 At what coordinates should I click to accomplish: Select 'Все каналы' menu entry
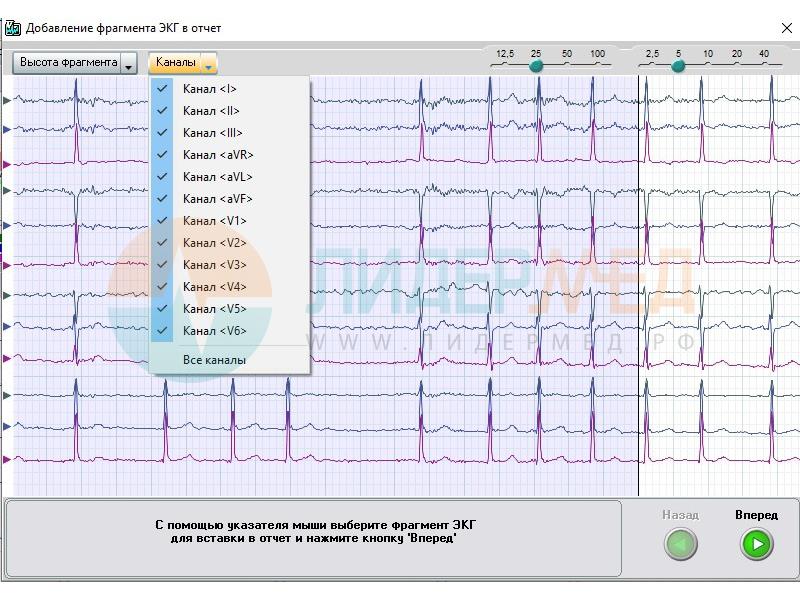[214, 360]
